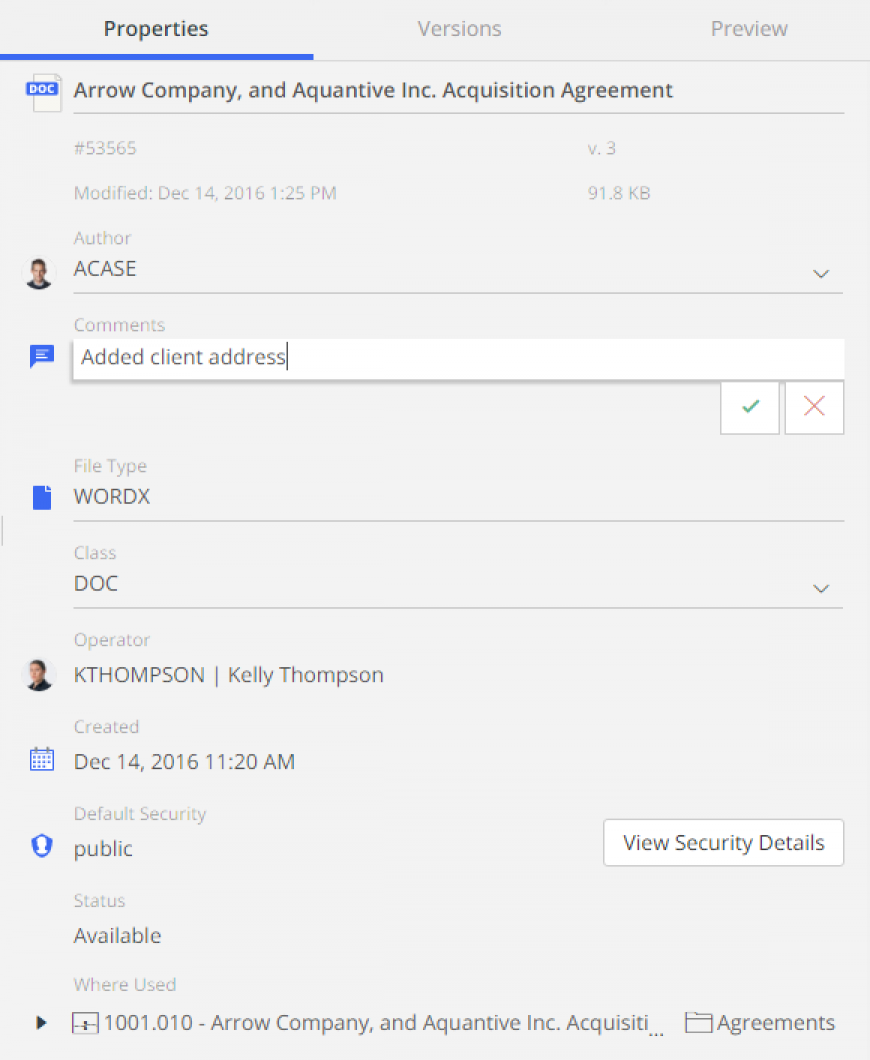Click the DOC file icon beside title

pyautogui.click(x=43, y=93)
